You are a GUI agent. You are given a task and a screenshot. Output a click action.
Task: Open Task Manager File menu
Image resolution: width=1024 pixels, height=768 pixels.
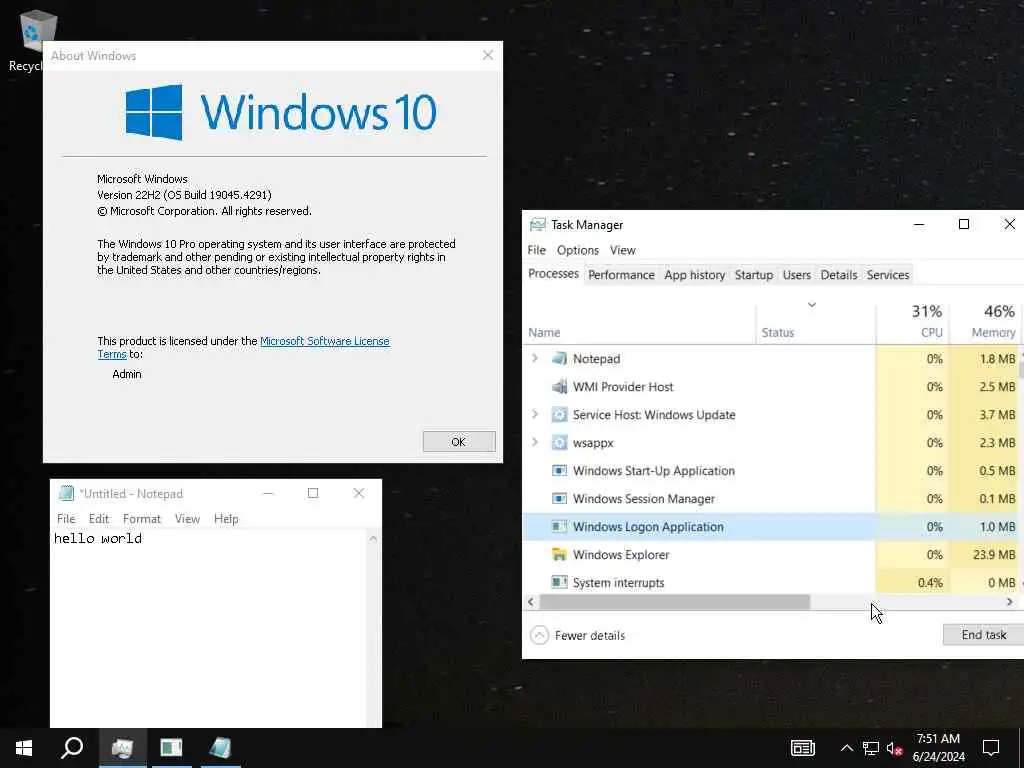pos(536,250)
